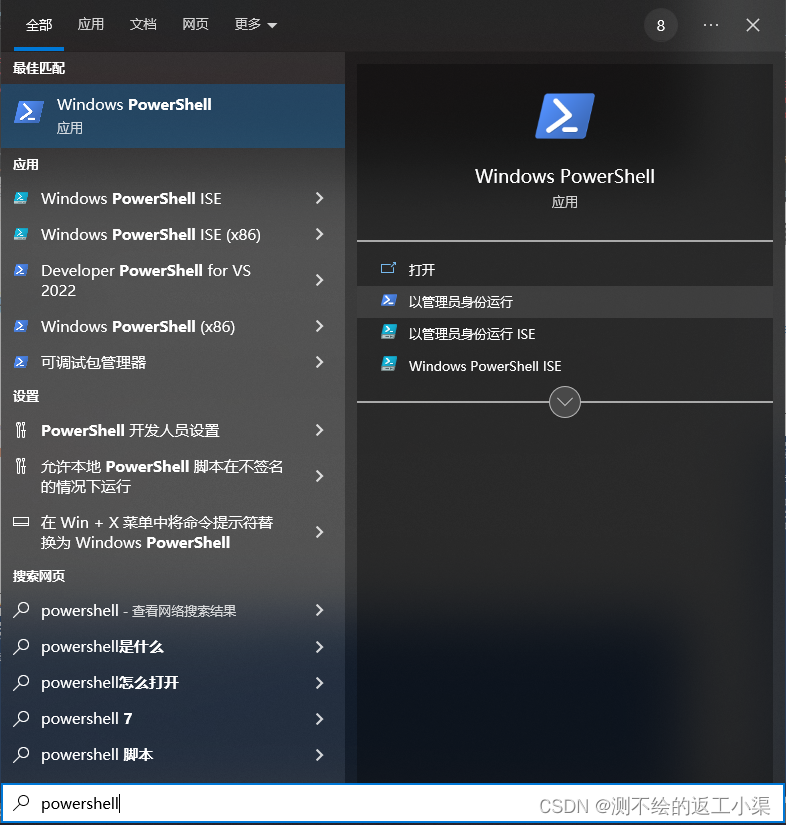Open the Windows PowerShell best match result
This screenshot has height=825, width=786.
pyautogui.click(x=173, y=116)
